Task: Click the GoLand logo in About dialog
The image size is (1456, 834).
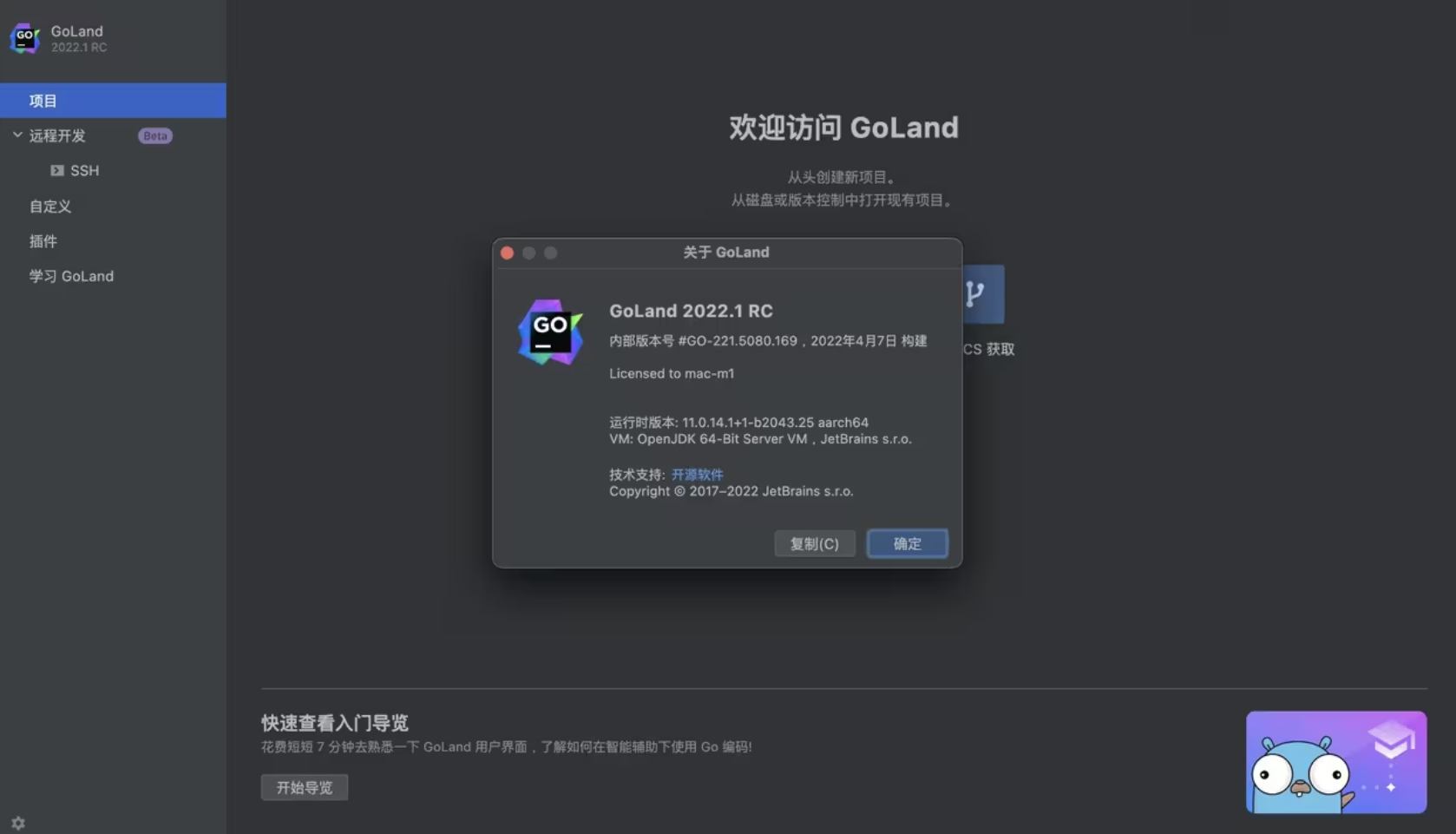Action: pos(550,332)
